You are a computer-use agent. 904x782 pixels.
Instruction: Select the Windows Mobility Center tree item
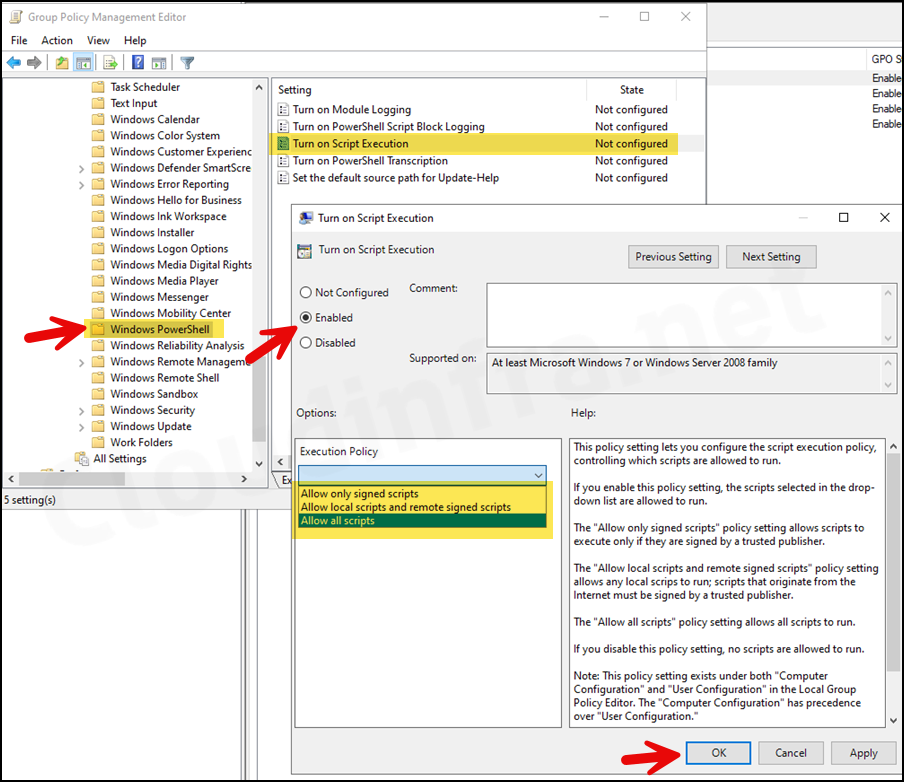[171, 313]
